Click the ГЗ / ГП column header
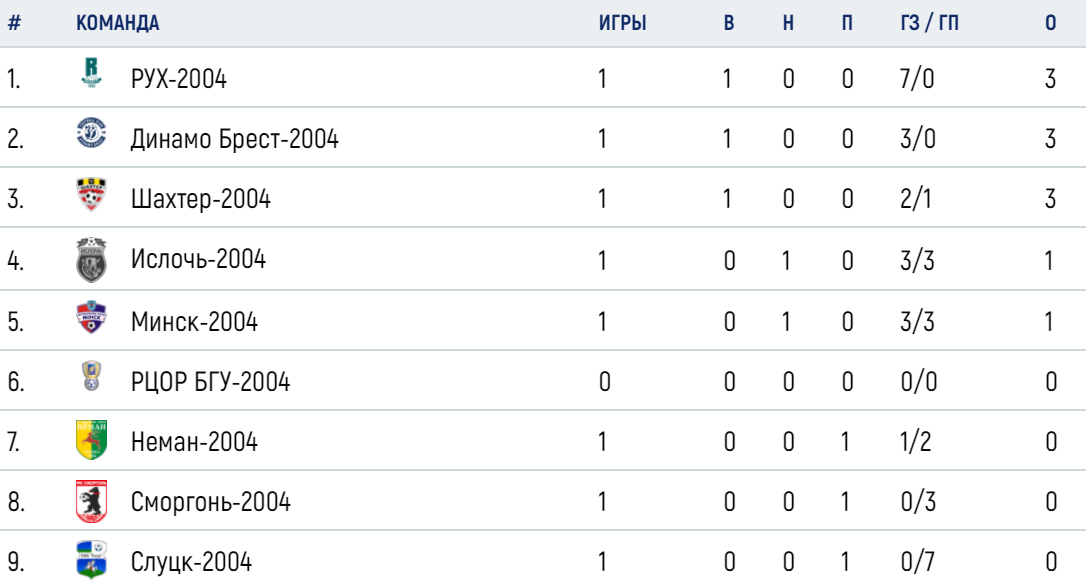The height and width of the screenshot is (585, 1086). [x=929, y=23]
